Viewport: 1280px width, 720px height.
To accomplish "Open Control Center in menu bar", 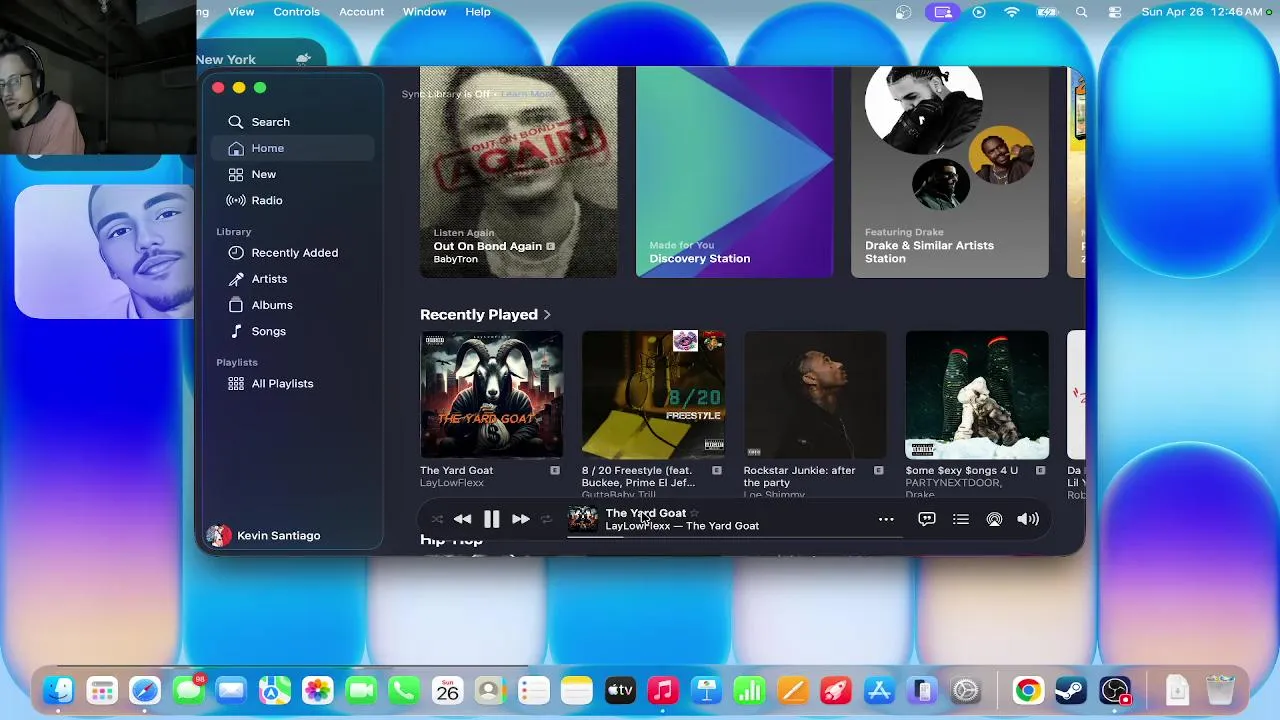I will tap(1115, 12).
